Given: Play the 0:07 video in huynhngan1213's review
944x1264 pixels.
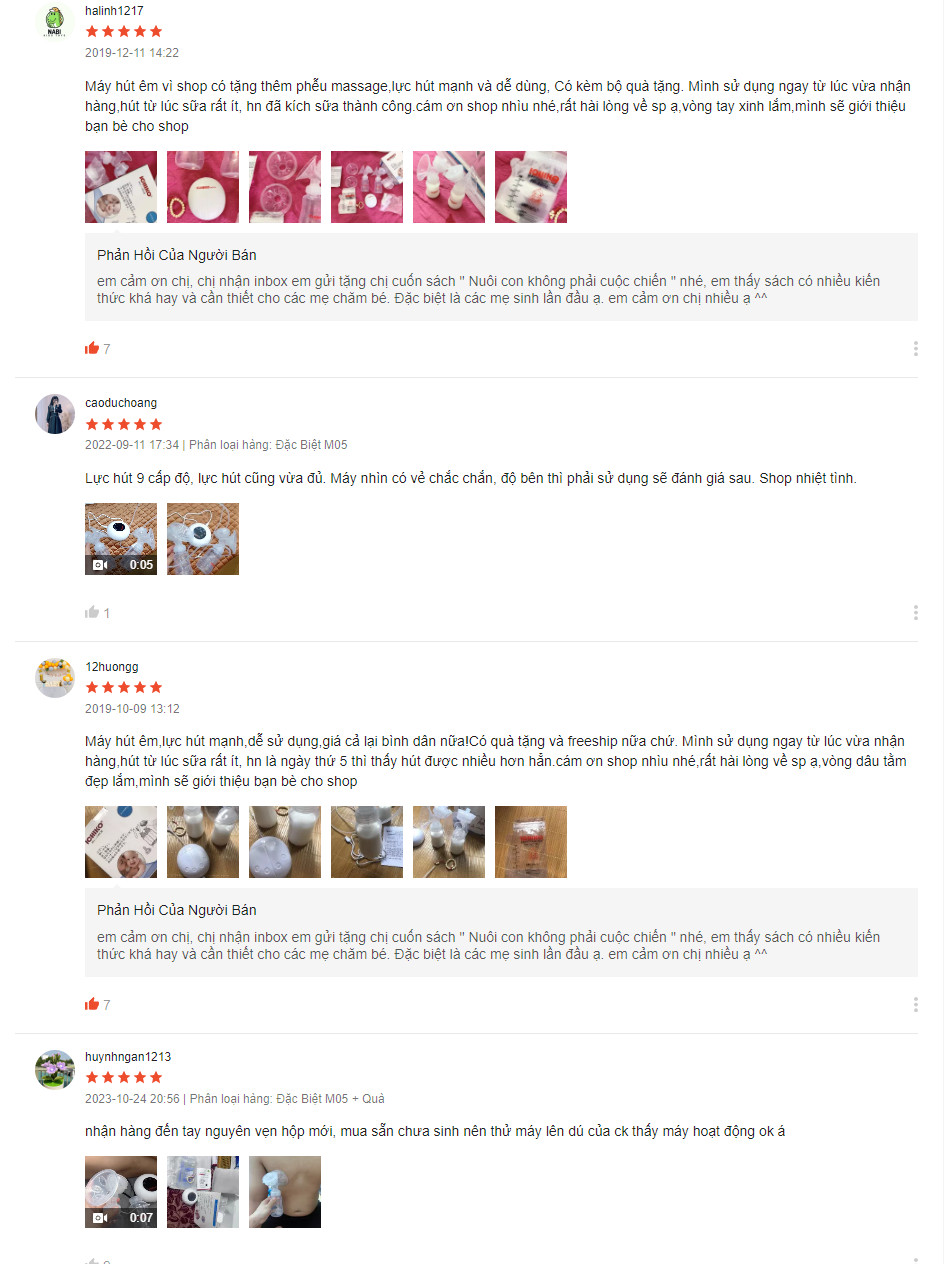Looking at the screenshot, I should coord(121,1192).
